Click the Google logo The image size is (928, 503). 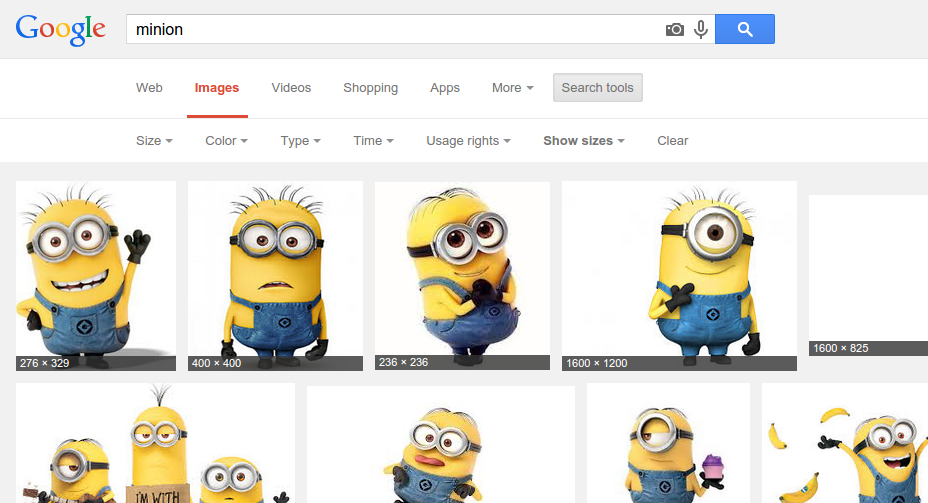click(60, 30)
